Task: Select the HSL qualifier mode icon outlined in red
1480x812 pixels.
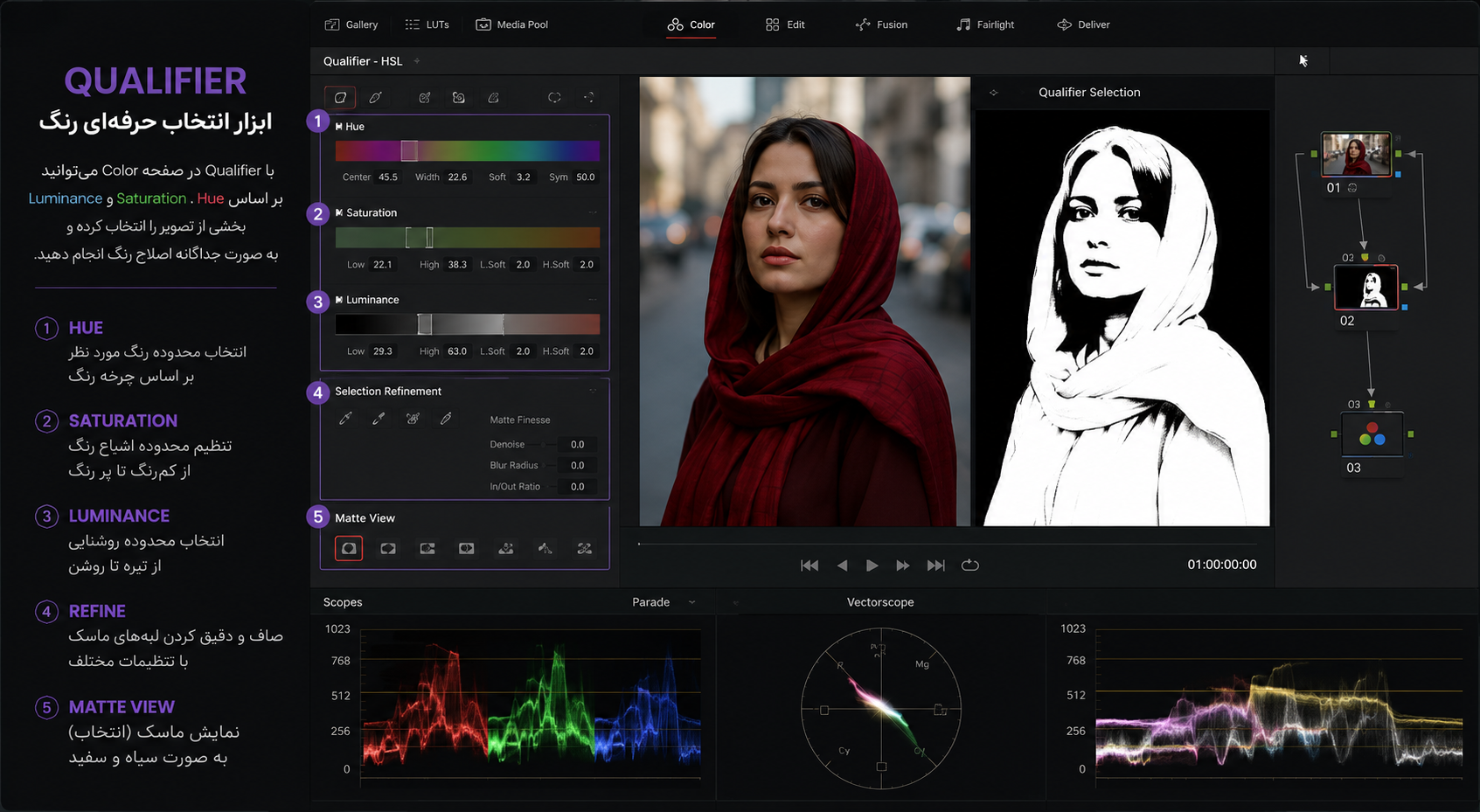Action: coord(340,97)
